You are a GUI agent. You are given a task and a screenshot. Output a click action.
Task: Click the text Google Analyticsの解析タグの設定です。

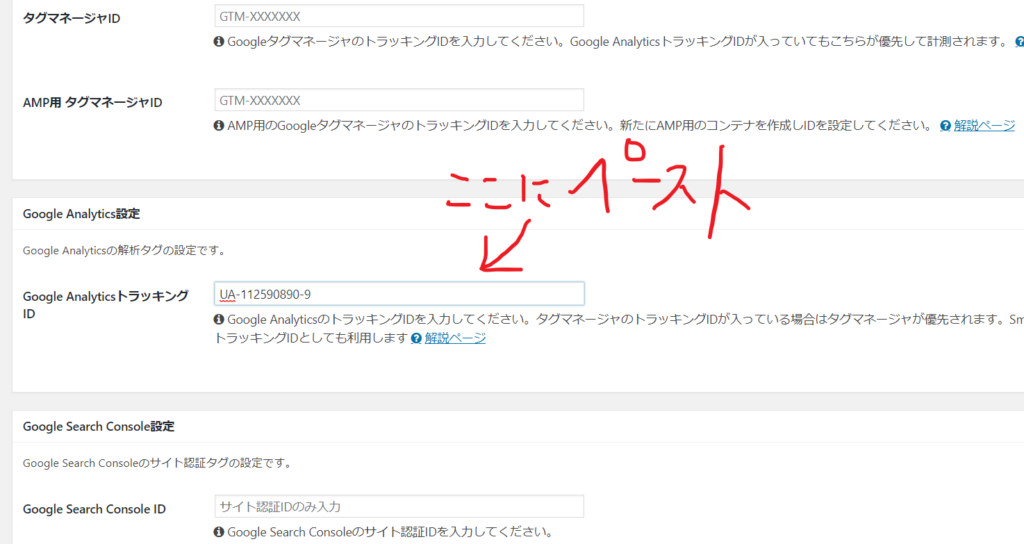[x=125, y=251]
